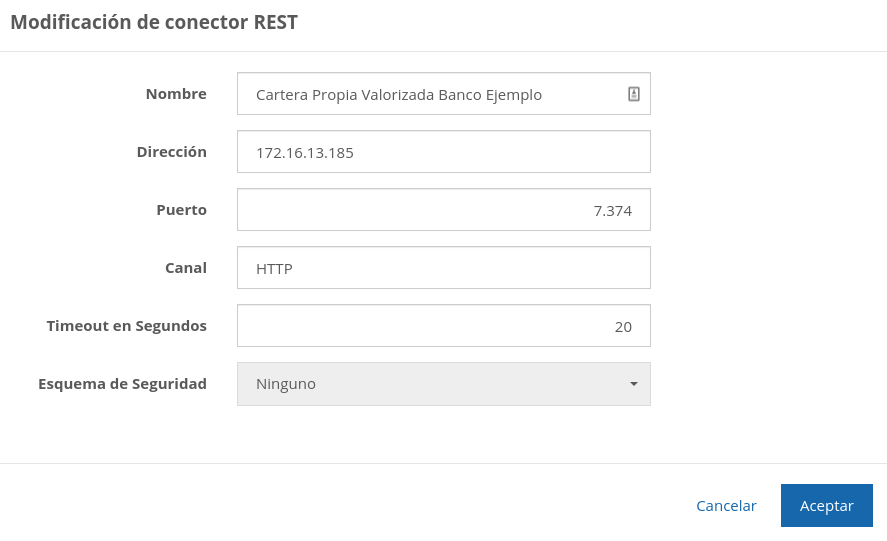
Task: Click the Puerto label
Action: point(181,210)
